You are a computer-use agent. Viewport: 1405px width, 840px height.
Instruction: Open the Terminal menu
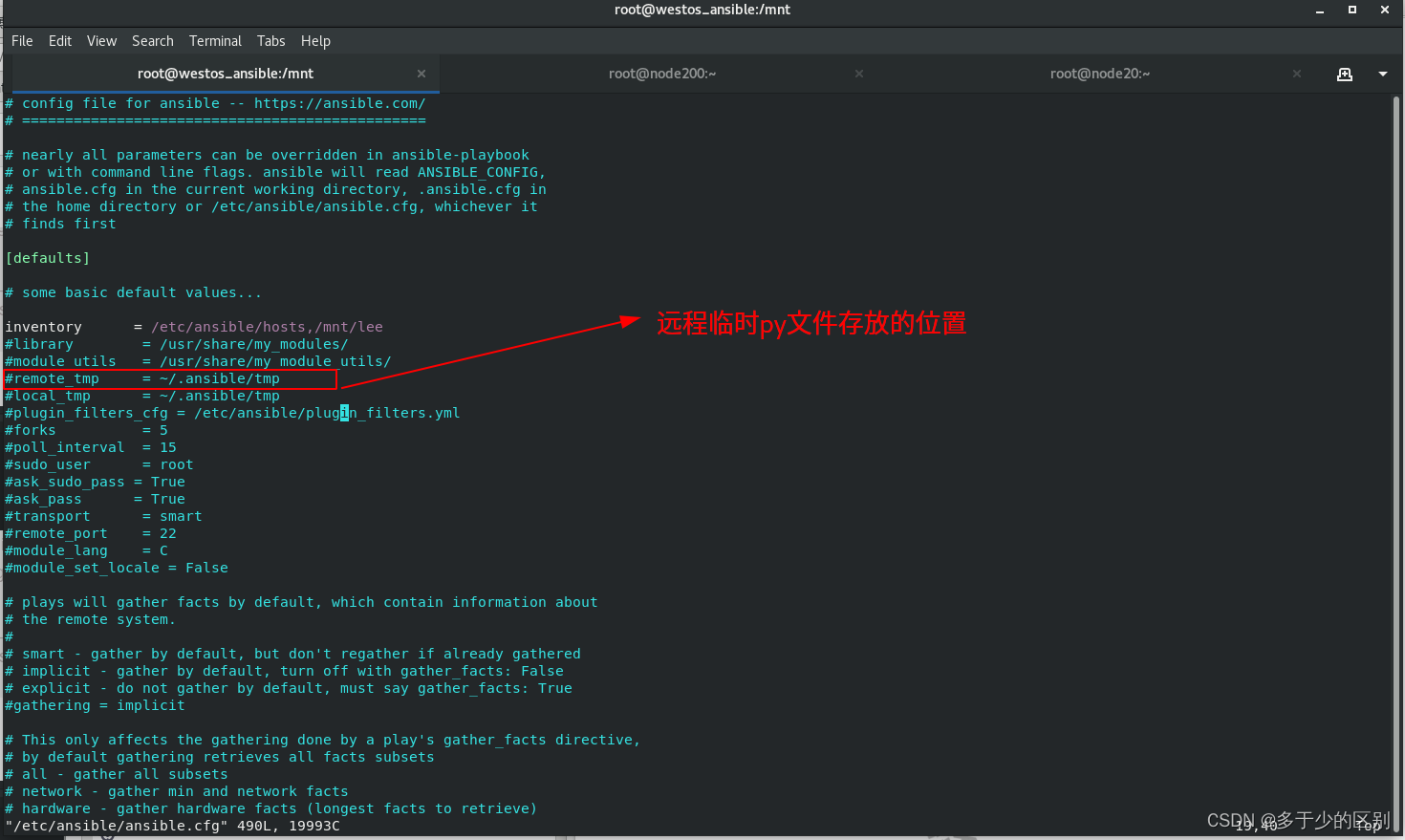point(215,41)
